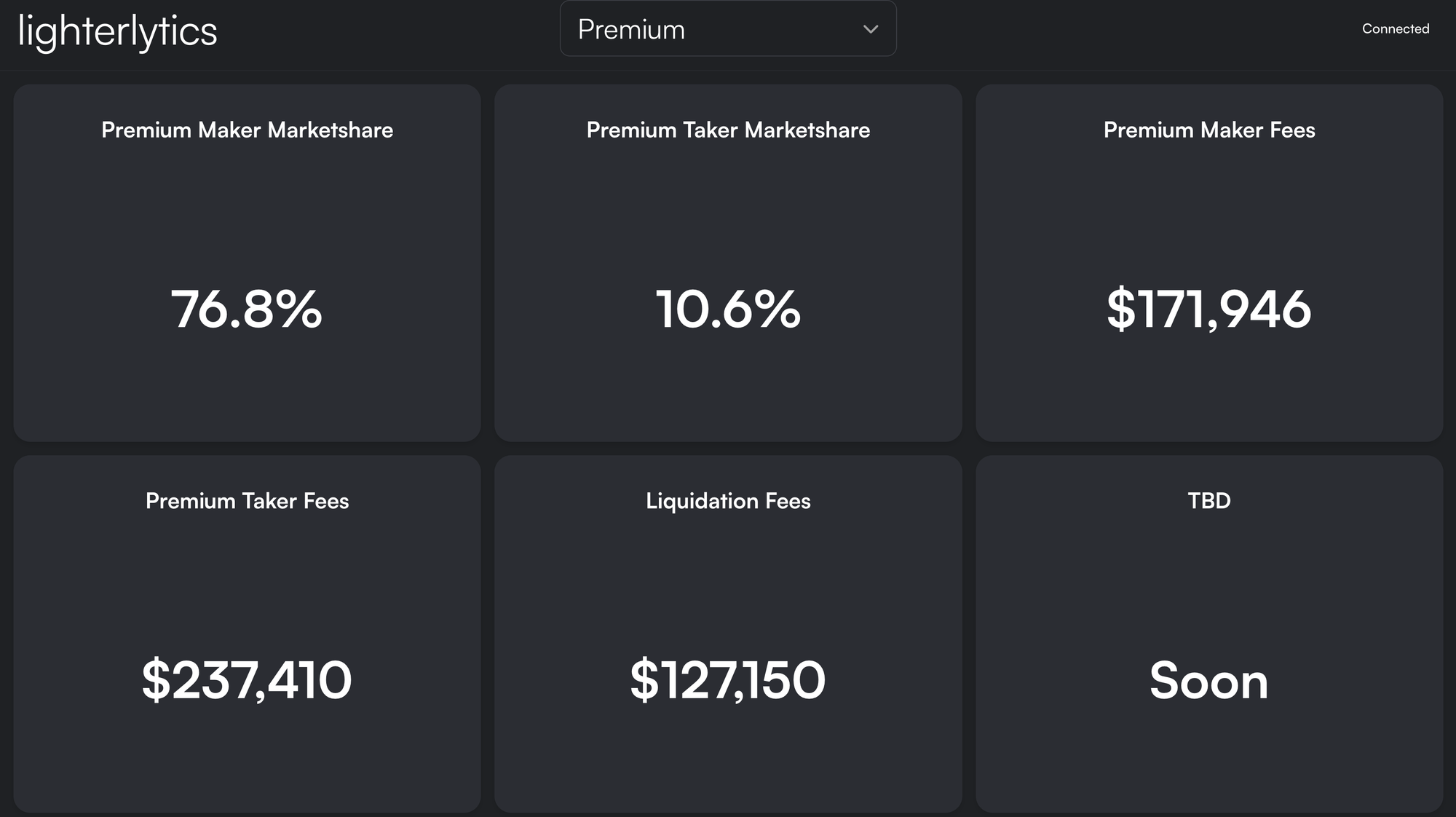Image resolution: width=1456 pixels, height=817 pixels.
Task: Click empty area of Premium Taker Fees card
Action: [247, 765]
